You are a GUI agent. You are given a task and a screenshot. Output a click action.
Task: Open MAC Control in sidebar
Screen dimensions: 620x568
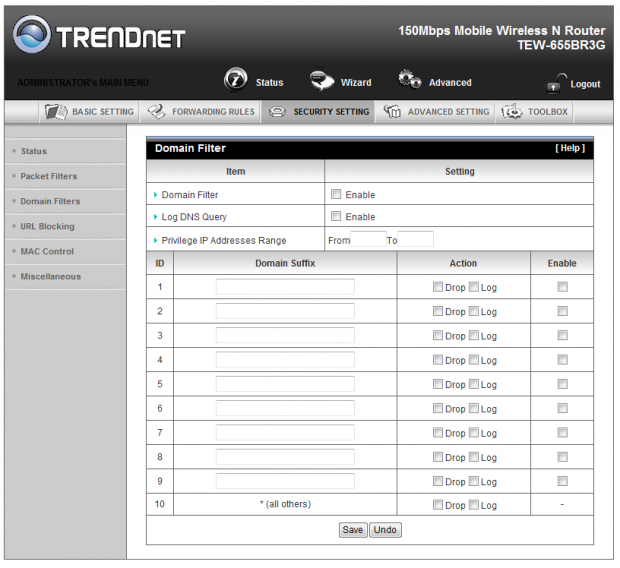[x=47, y=251]
